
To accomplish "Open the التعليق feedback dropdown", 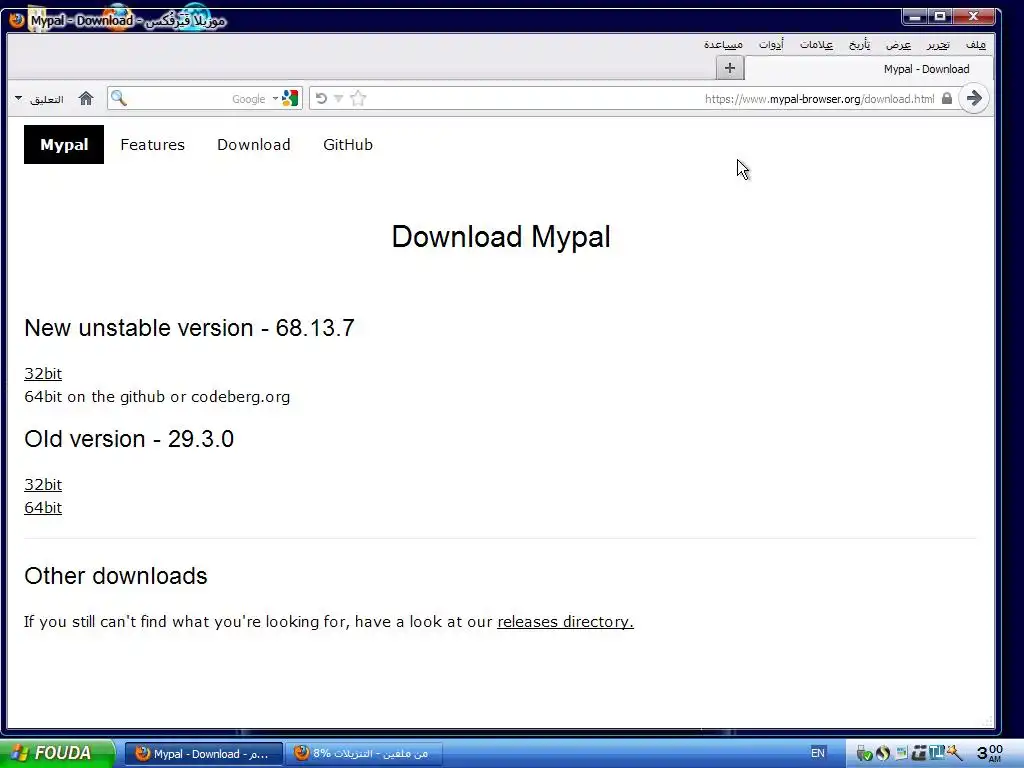I will tap(39, 99).
